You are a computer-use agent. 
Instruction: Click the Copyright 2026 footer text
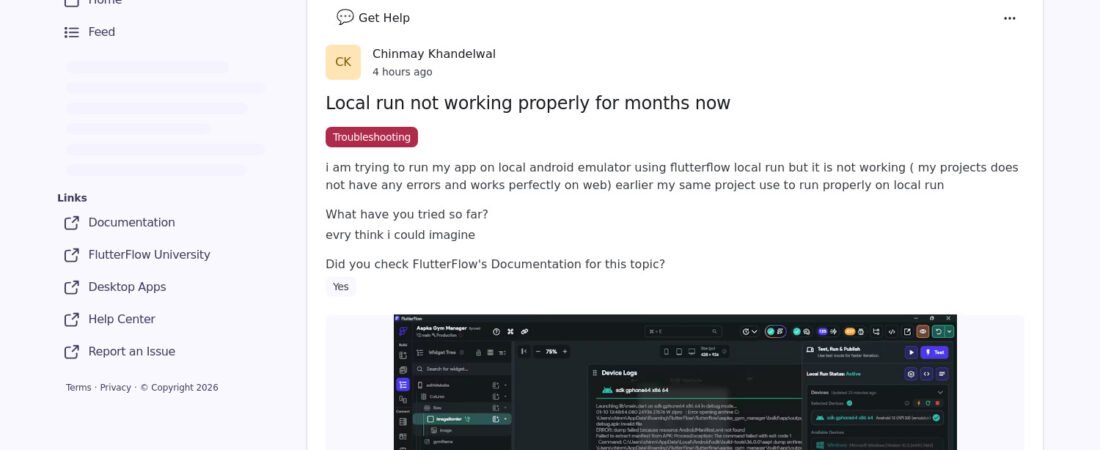pyautogui.click(x=179, y=388)
